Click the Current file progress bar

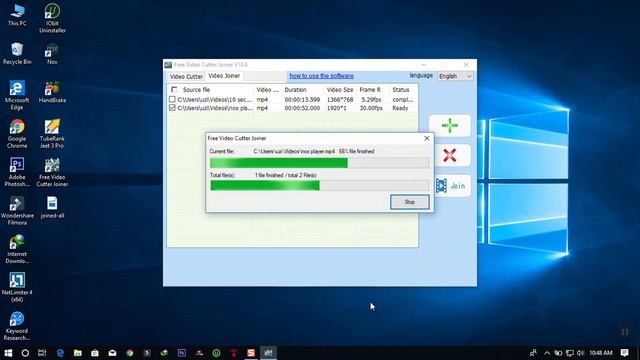pyautogui.click(x=319, y=163)
